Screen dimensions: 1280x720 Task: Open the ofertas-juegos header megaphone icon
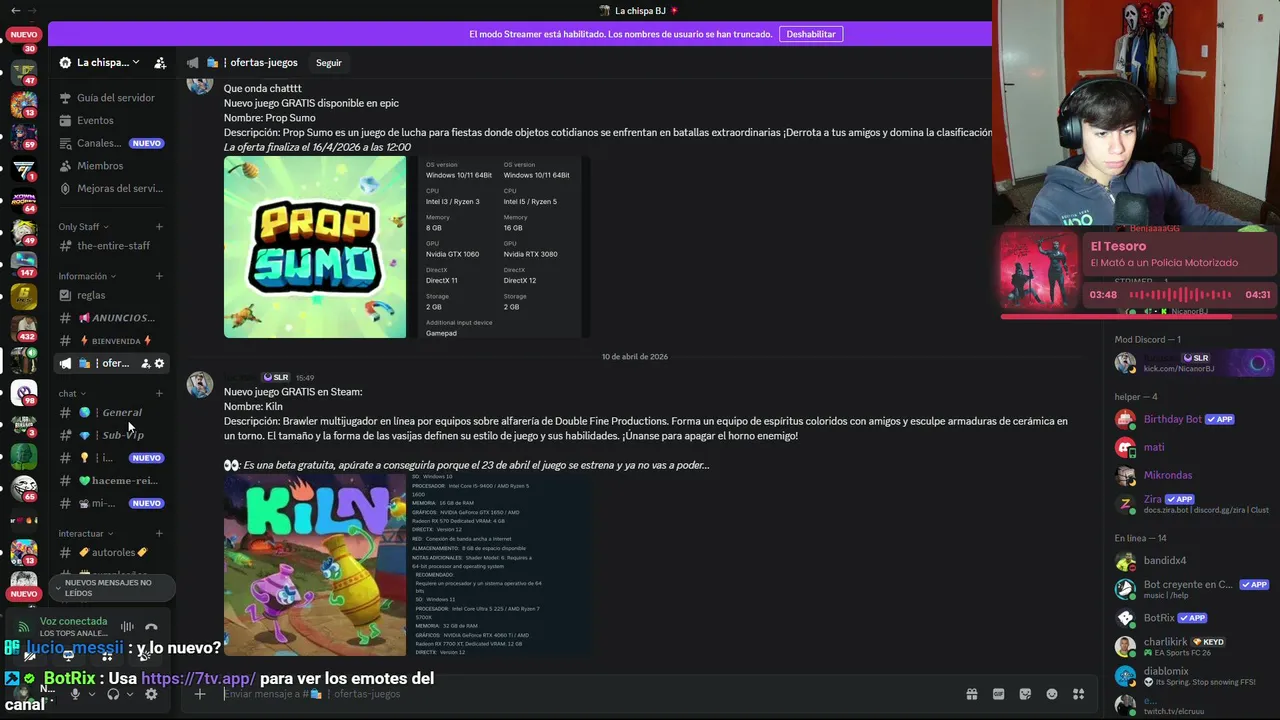(193, 63)
